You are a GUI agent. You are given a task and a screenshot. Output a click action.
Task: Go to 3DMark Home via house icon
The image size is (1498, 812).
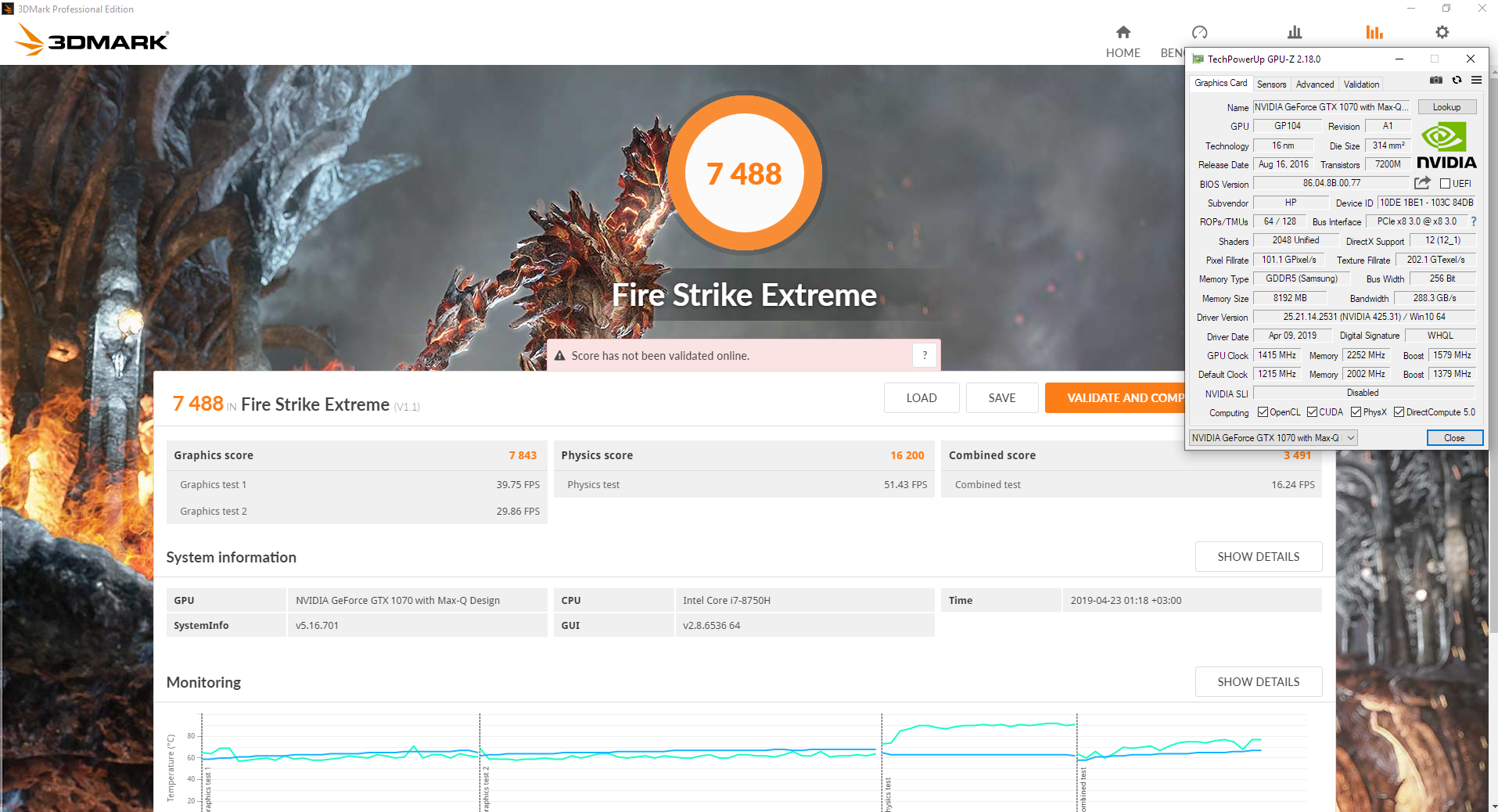pyautogui.click(x=1123, y=32)
